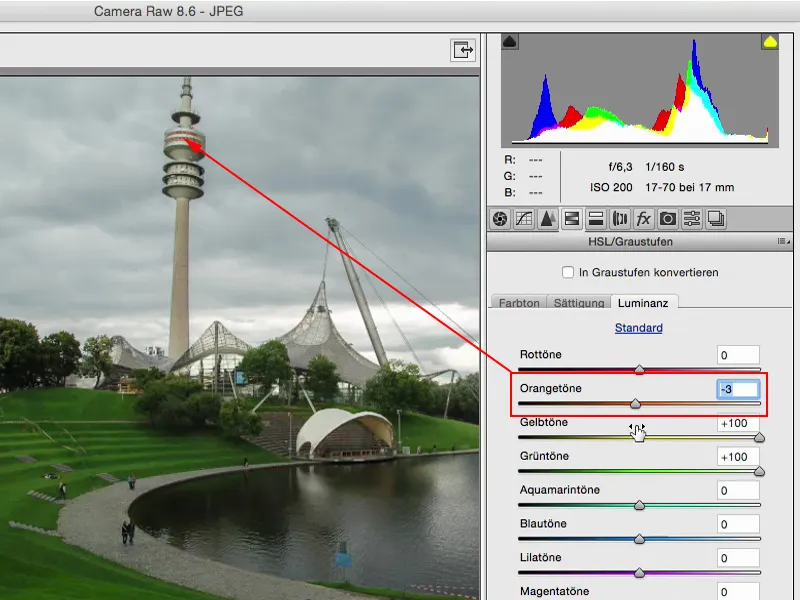This screenshot has width=800, height=600.
Task: Click the Orangetöne slider handle
Action: (x=635, y=404)
